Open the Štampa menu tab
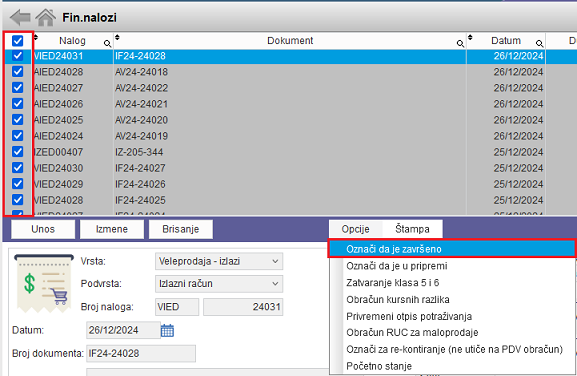The image size is (577, 376). (412, 229)
